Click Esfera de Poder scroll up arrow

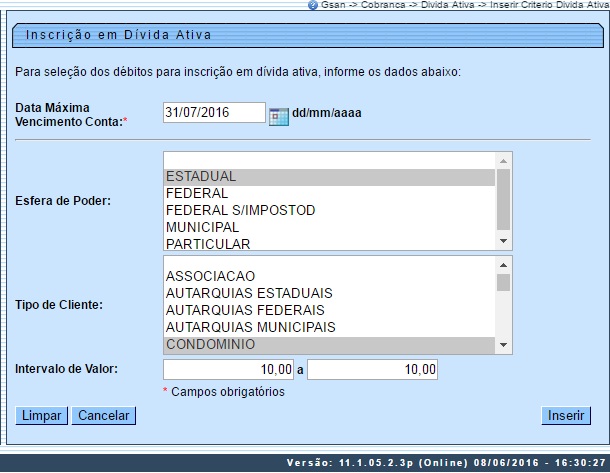pos(503,161)
